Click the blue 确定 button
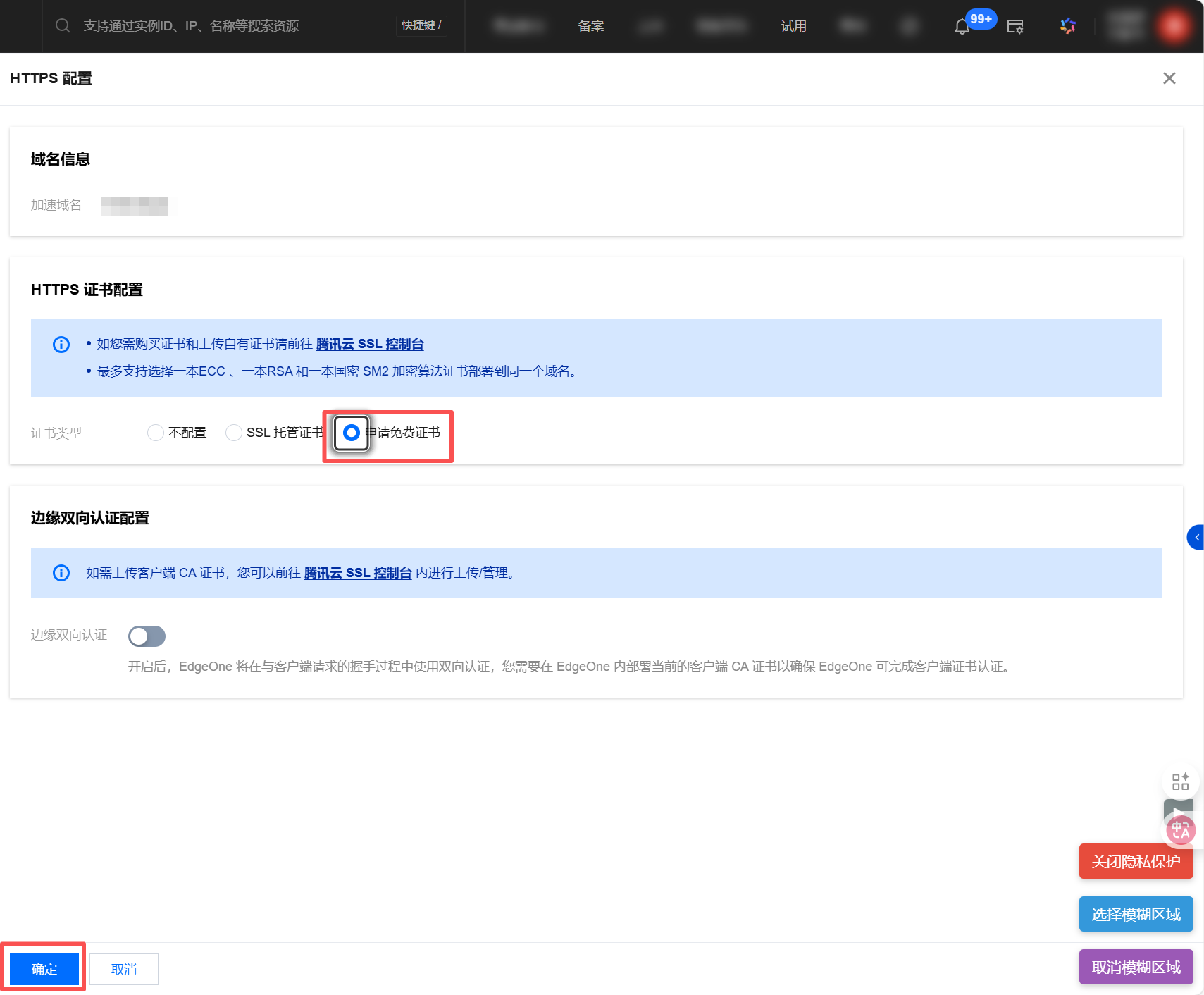The height and width of the screenshot is (995, 1204). (x=44, y=969)
